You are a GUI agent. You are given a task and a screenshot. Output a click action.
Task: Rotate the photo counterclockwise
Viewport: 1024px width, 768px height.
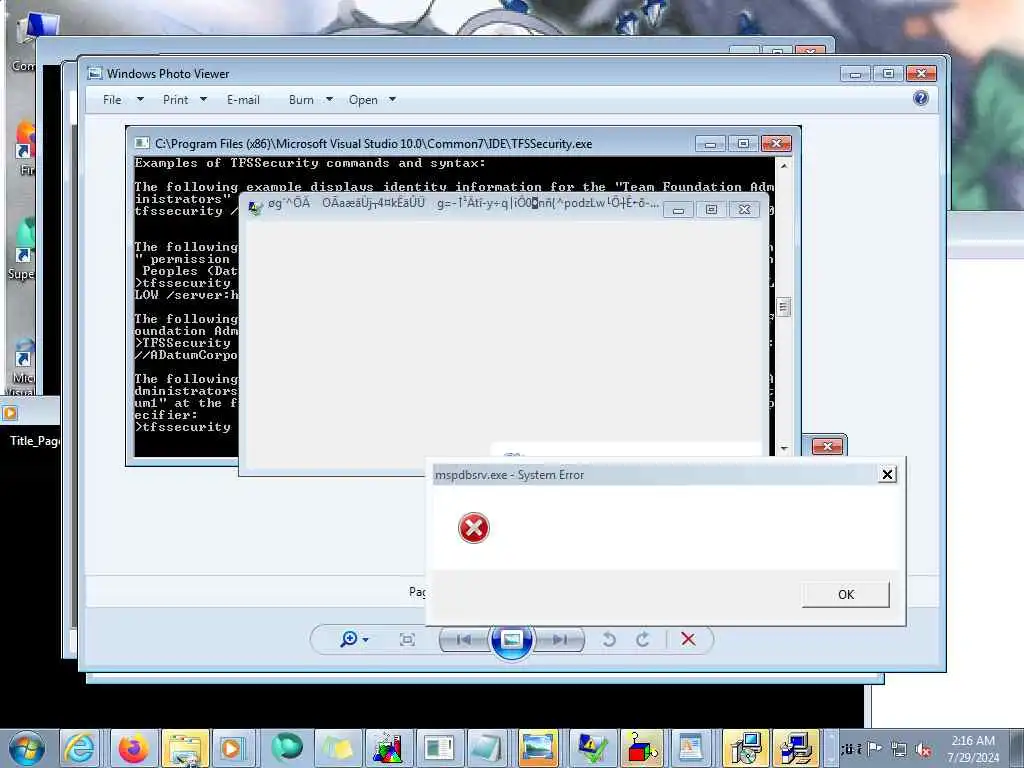(609, 639)
